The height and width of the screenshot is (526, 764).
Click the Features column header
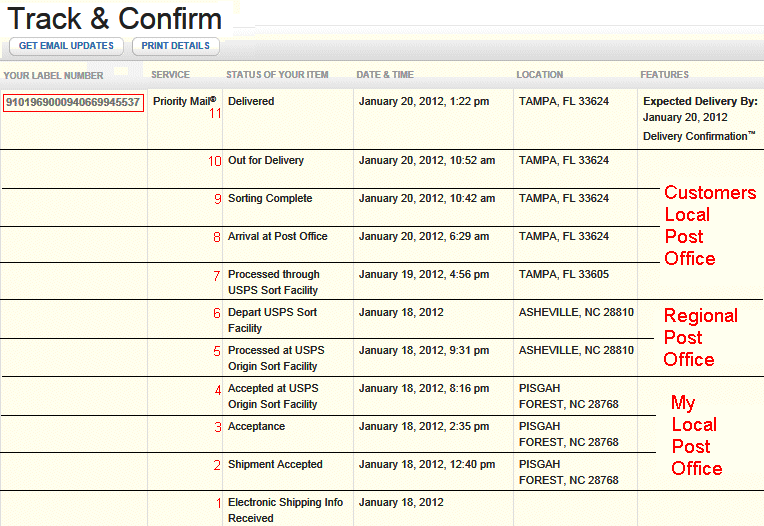[664, 75]
